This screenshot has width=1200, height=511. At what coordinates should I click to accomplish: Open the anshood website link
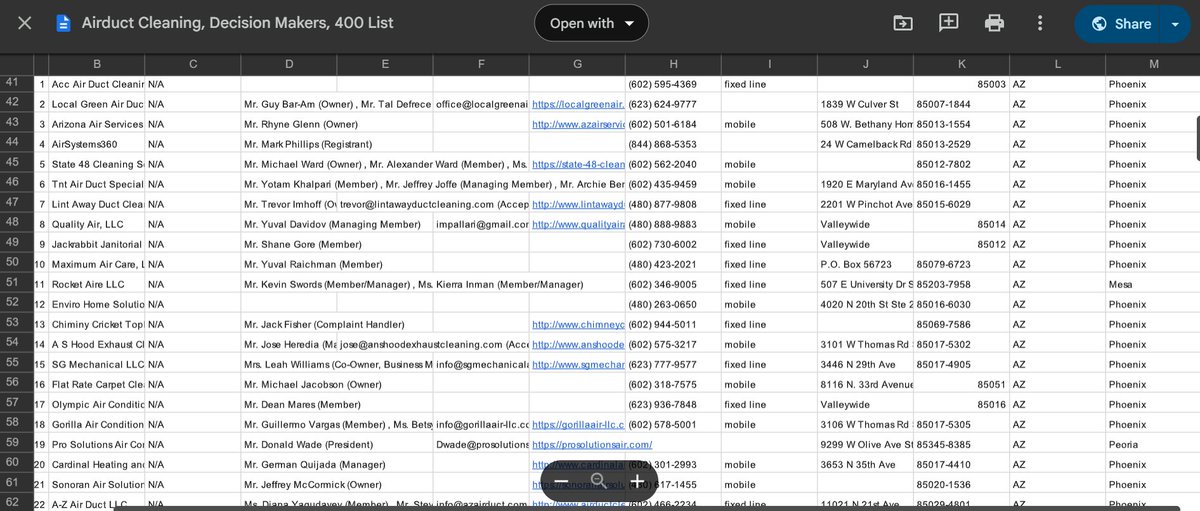click(x=578, y=344)
